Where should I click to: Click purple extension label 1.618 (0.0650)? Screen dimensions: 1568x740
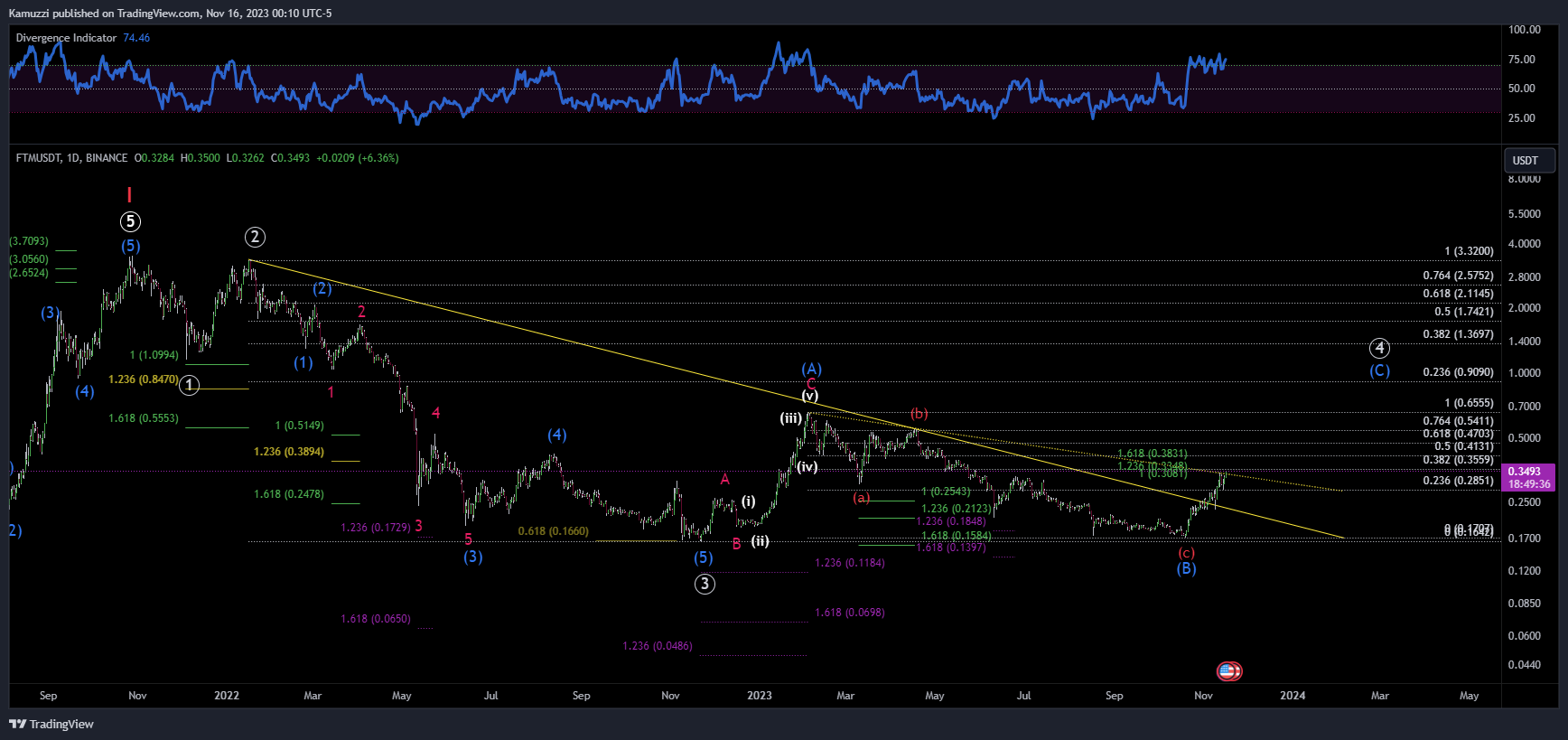[x=375, y=619]
